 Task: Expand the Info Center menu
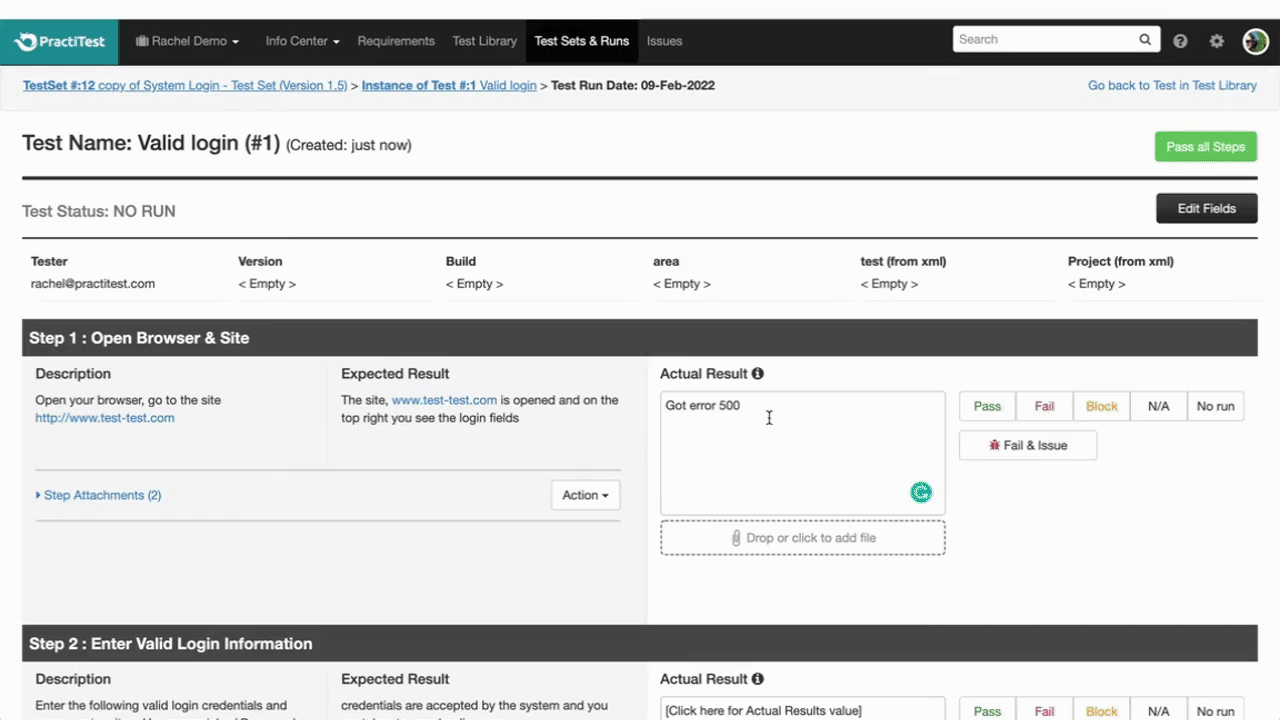click(x=302, y=41)
